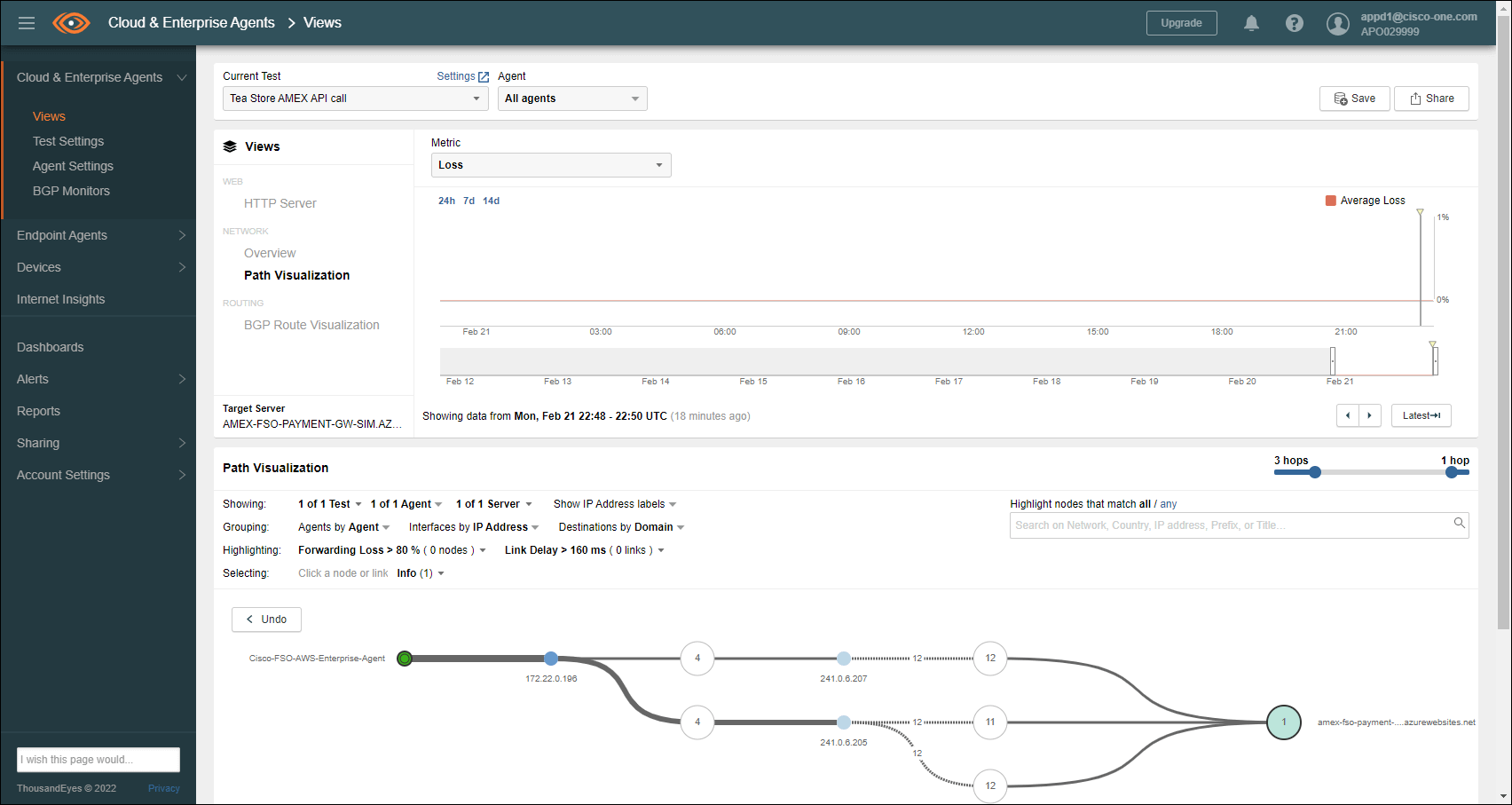Click the 3 hops slider handle
This screenshot has width=1512, height=805.
coord(1315,472)
